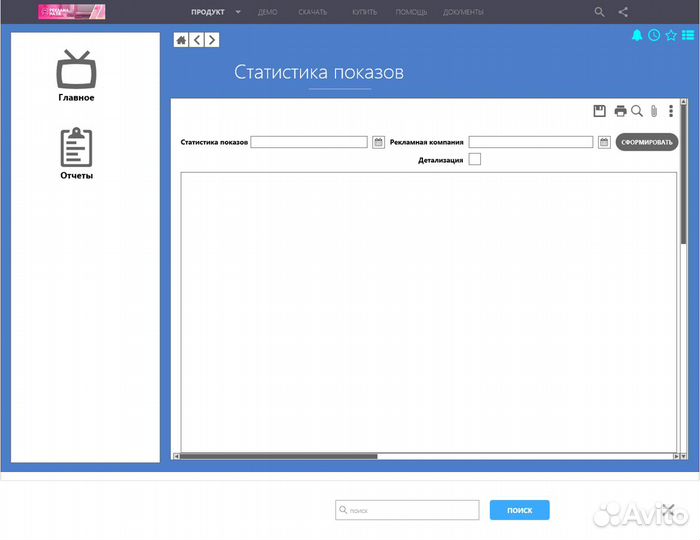The height and width of the screenshot is (540, 700).
Task: Open the КУПИТЬ menu item
Action: pyautogui.click(x=364, y=12)
